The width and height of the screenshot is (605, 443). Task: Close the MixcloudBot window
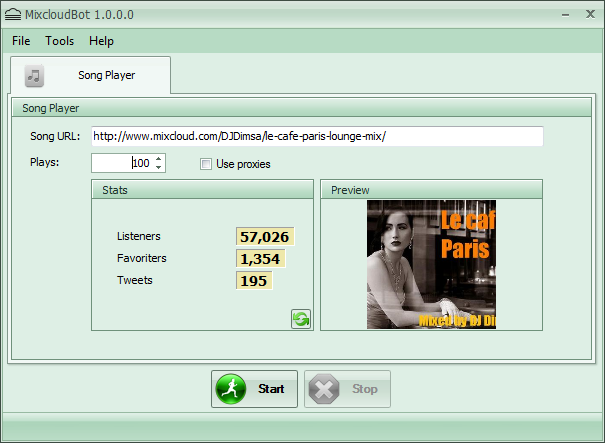(x=590, y=14)
